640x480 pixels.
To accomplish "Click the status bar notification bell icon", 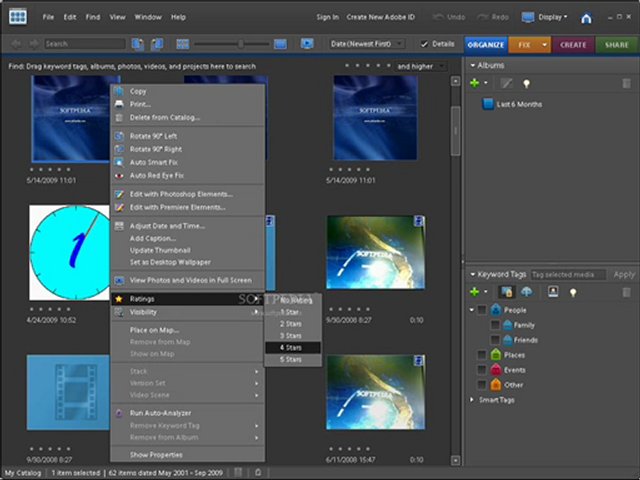I will (258, 473).
